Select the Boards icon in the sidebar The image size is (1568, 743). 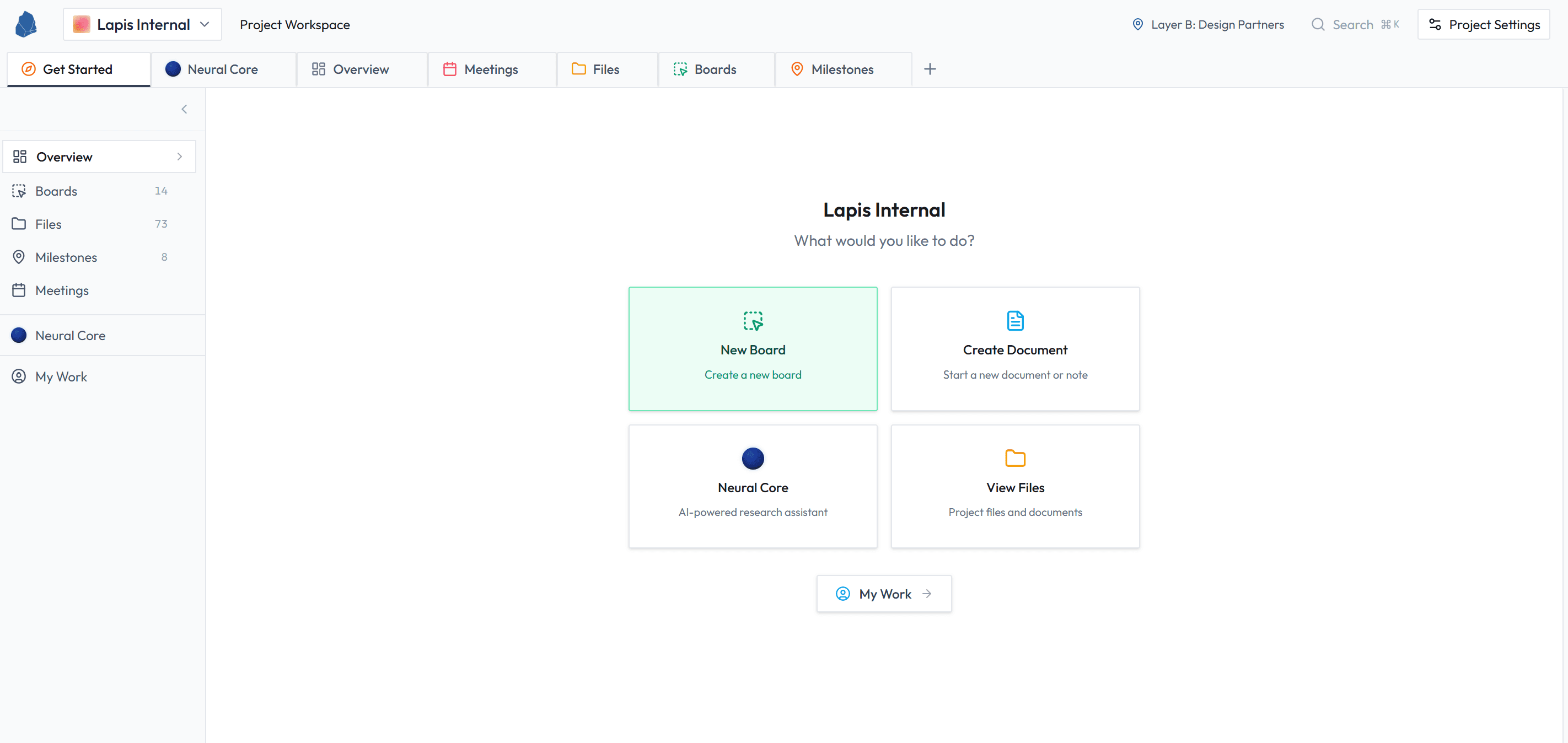coord(18,191)
